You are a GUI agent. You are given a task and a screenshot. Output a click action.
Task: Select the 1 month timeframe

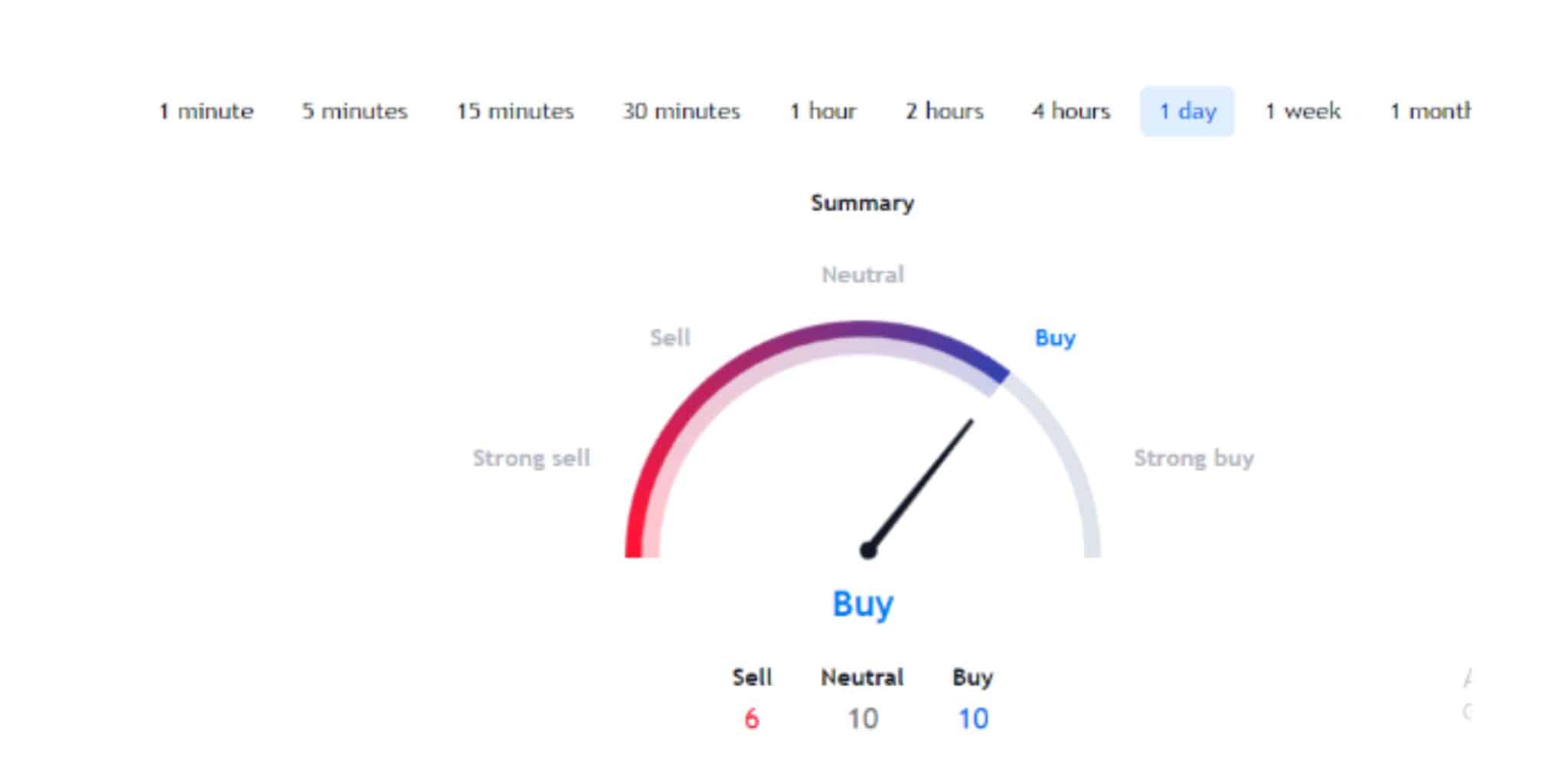1430,112
